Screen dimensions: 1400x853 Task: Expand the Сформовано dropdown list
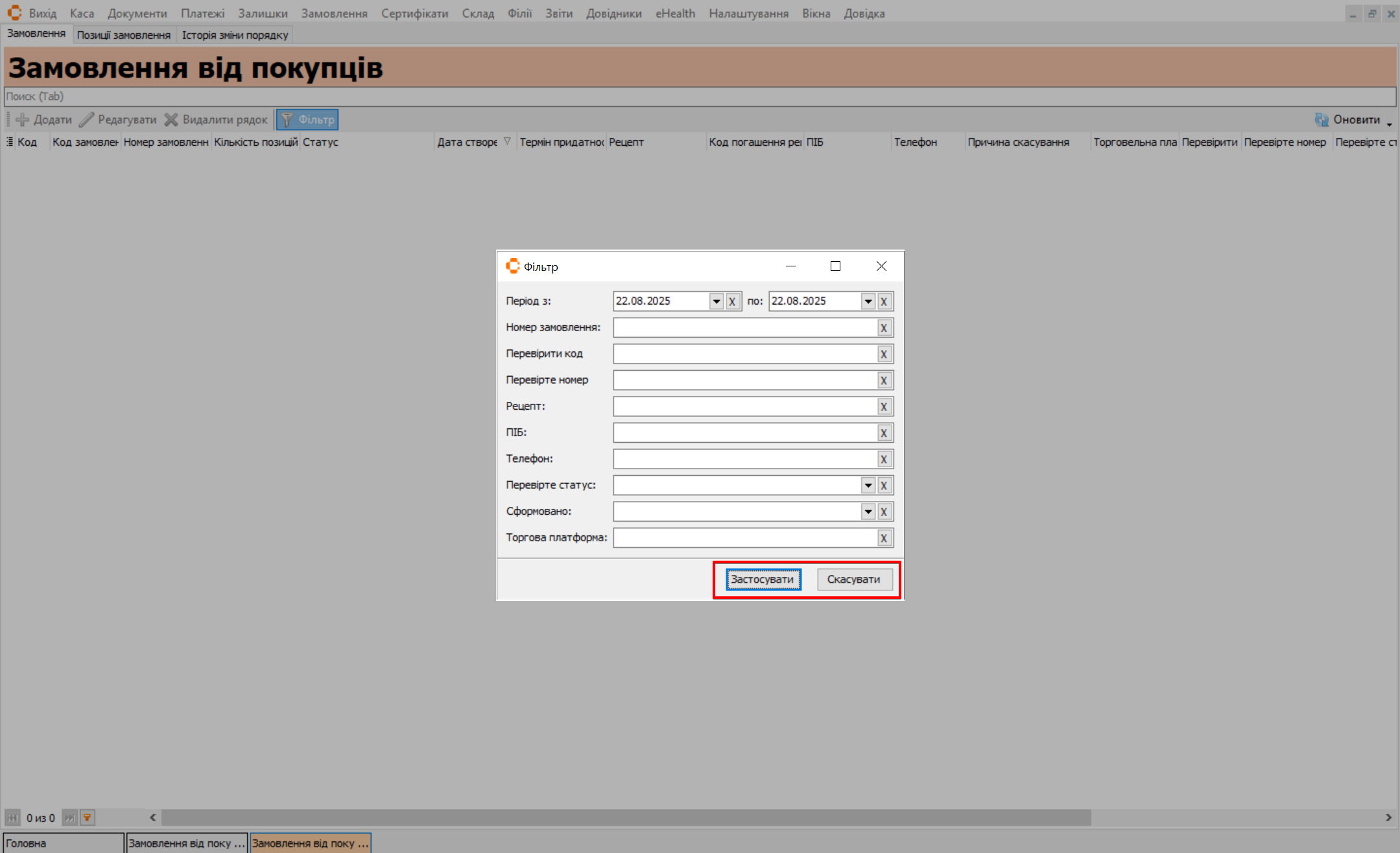click(868, 512)
